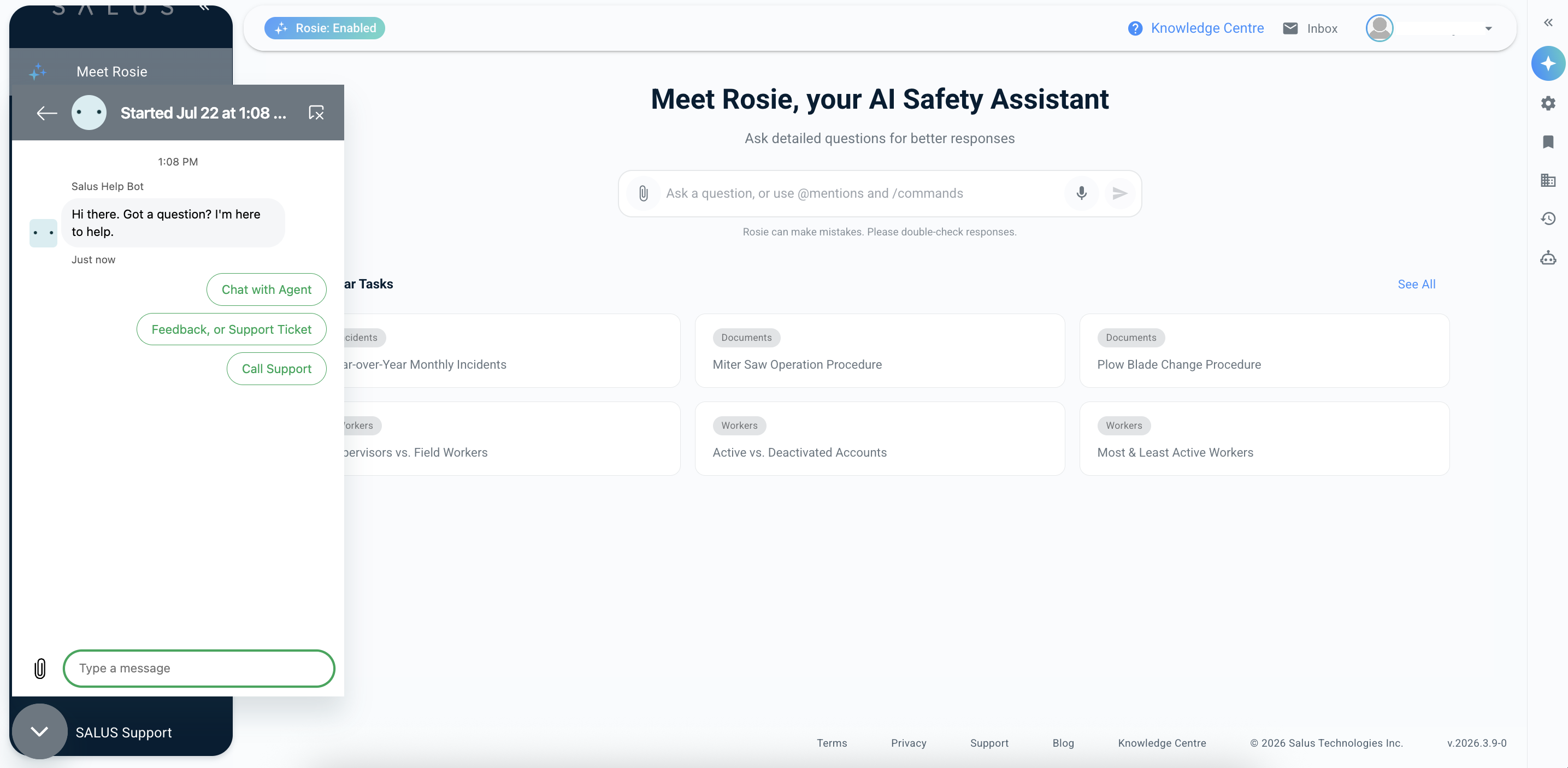This screenshot has height=768, width=1568.
Task: Open the Inbox
Action: coord(1322,28)
